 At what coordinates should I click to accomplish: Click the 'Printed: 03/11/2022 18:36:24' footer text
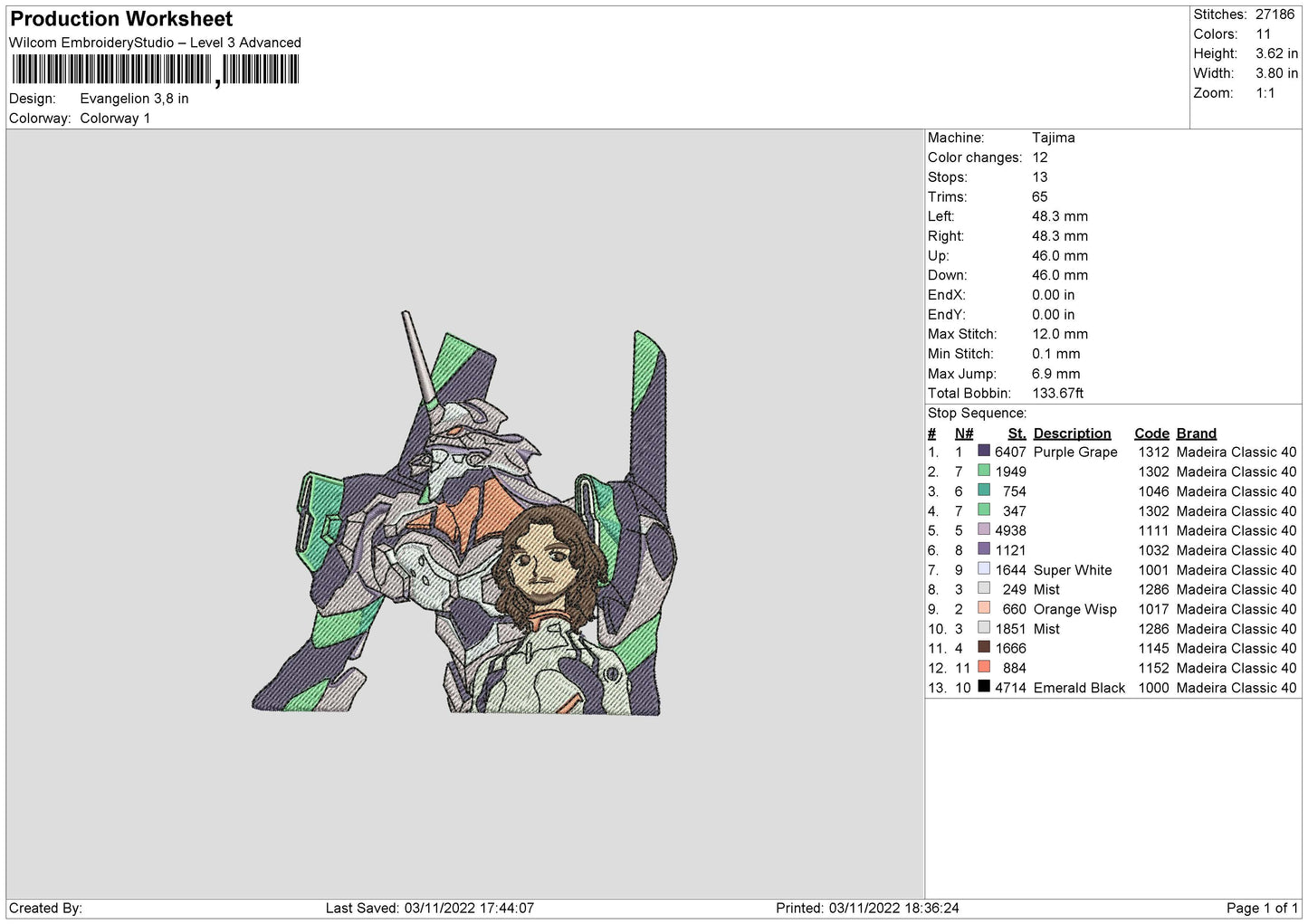867,909
